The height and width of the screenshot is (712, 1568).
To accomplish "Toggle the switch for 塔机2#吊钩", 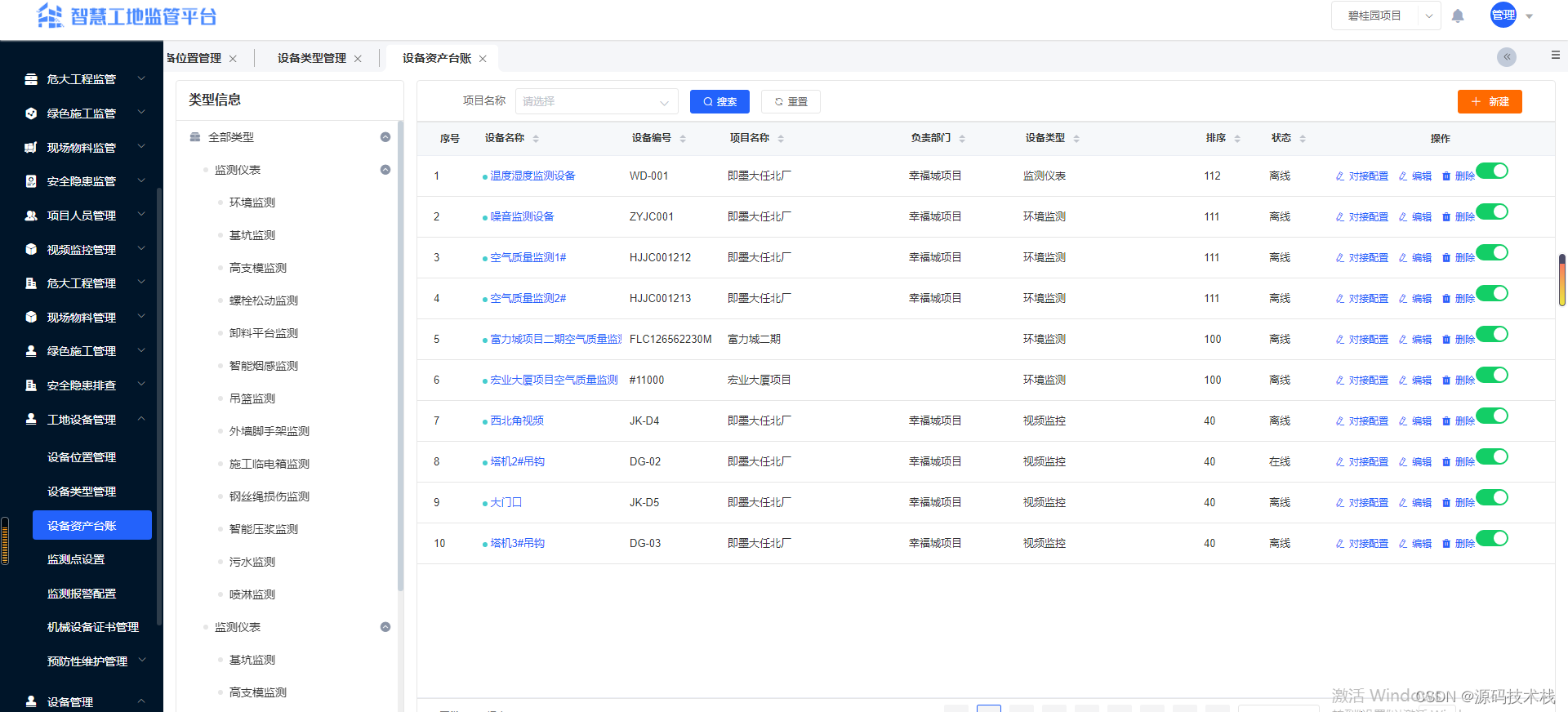I will 1492,456.
